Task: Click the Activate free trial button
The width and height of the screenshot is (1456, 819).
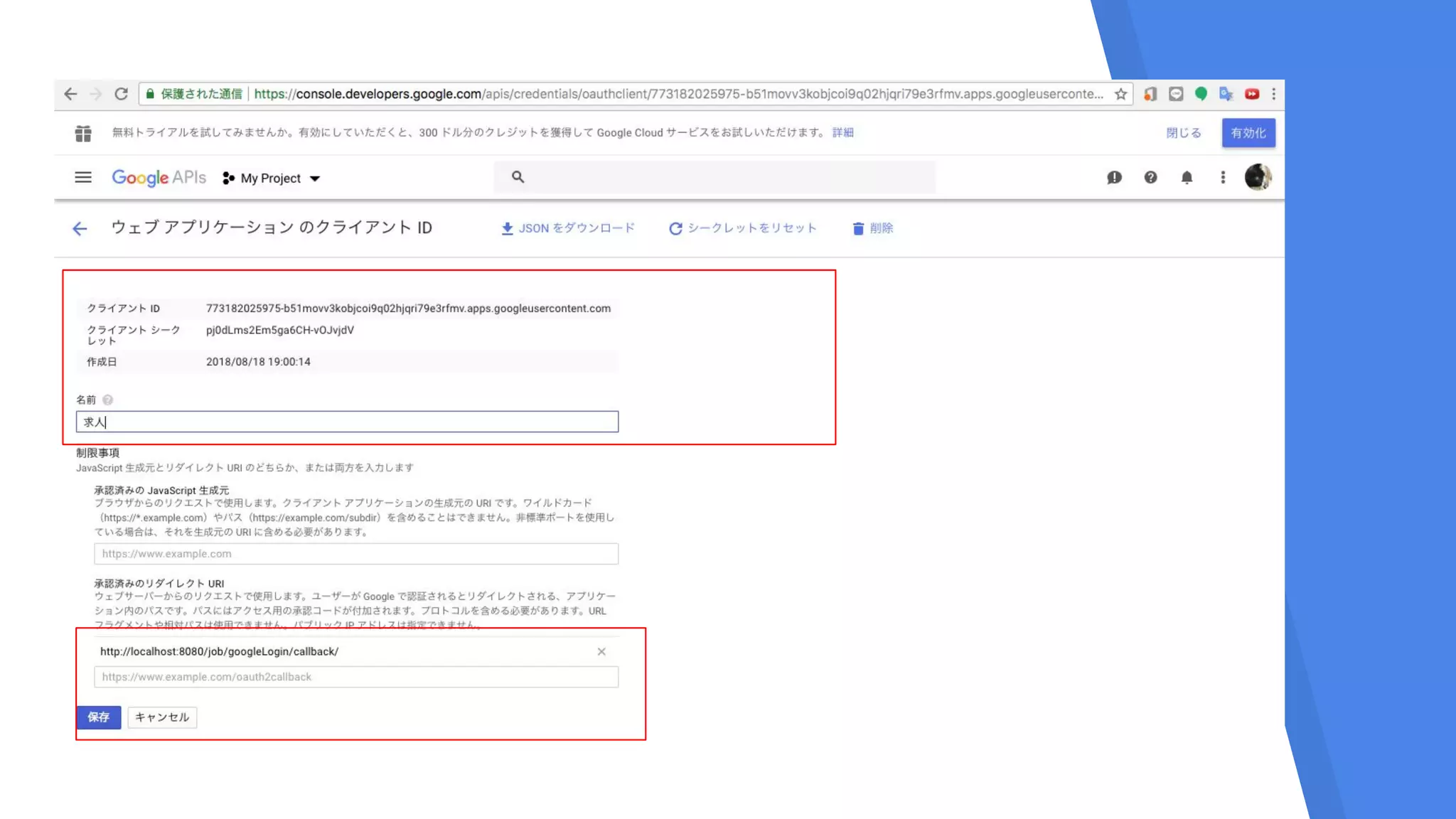Action: [x=1248, y=133]
